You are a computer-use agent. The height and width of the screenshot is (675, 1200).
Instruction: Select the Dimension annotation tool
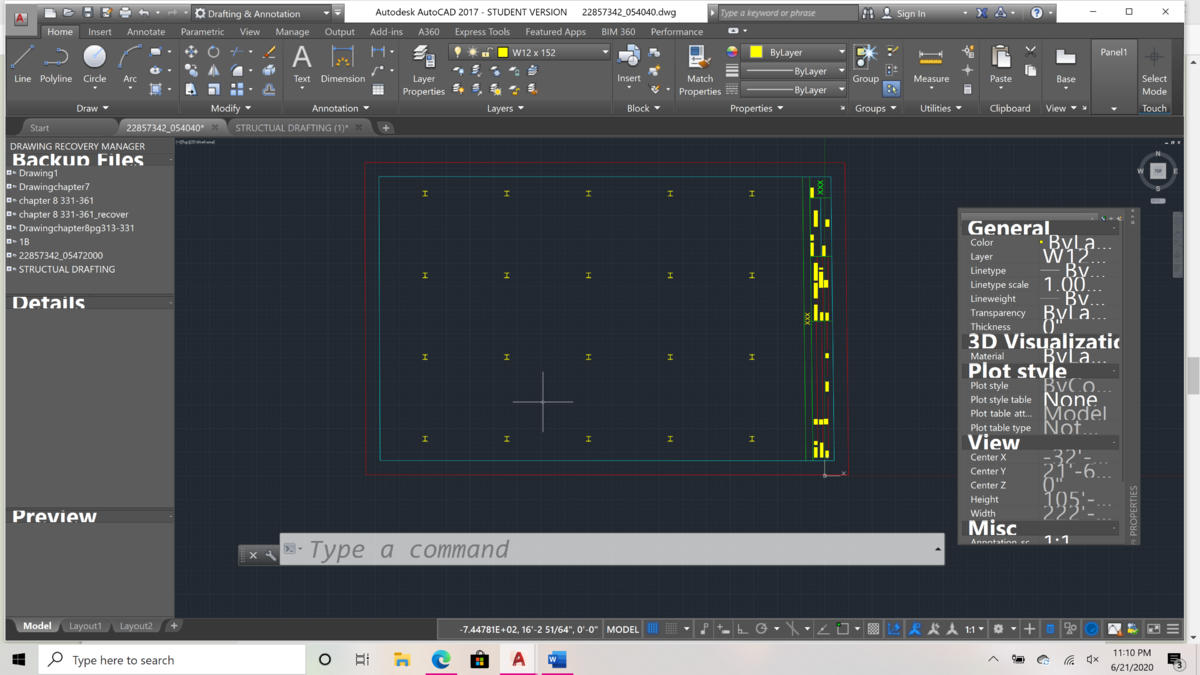[342, 64]
